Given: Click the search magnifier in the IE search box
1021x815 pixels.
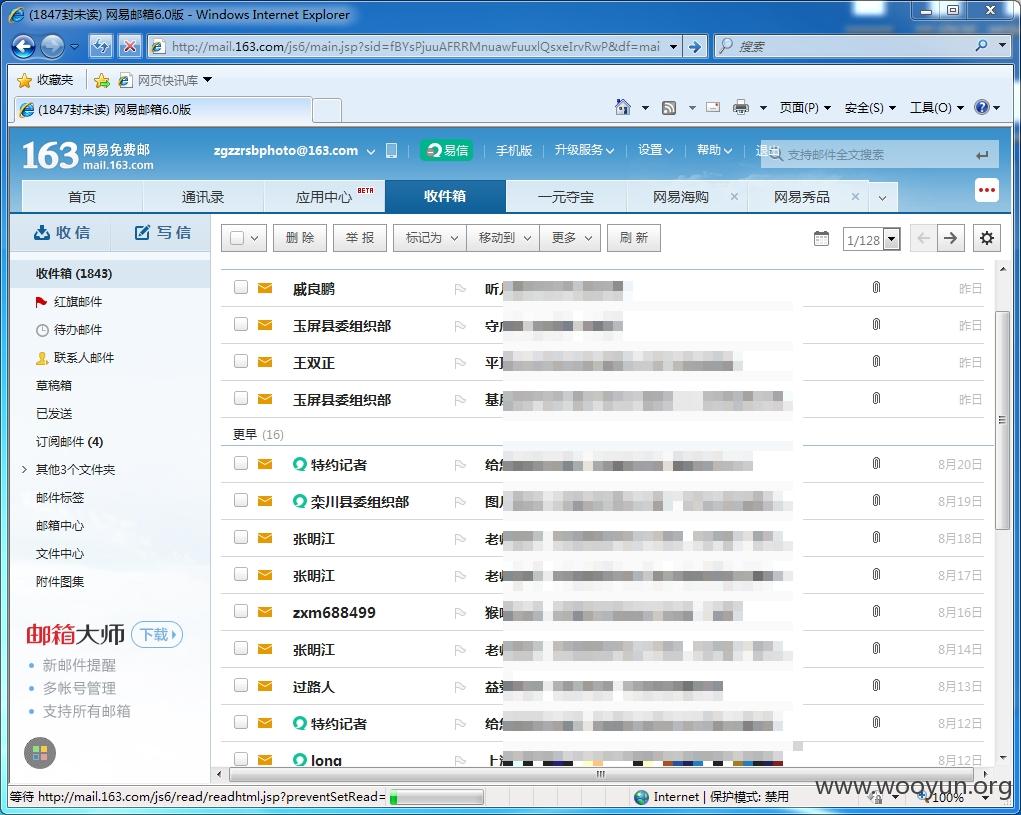Looking at the screenshot, I should tap(981, 46).
